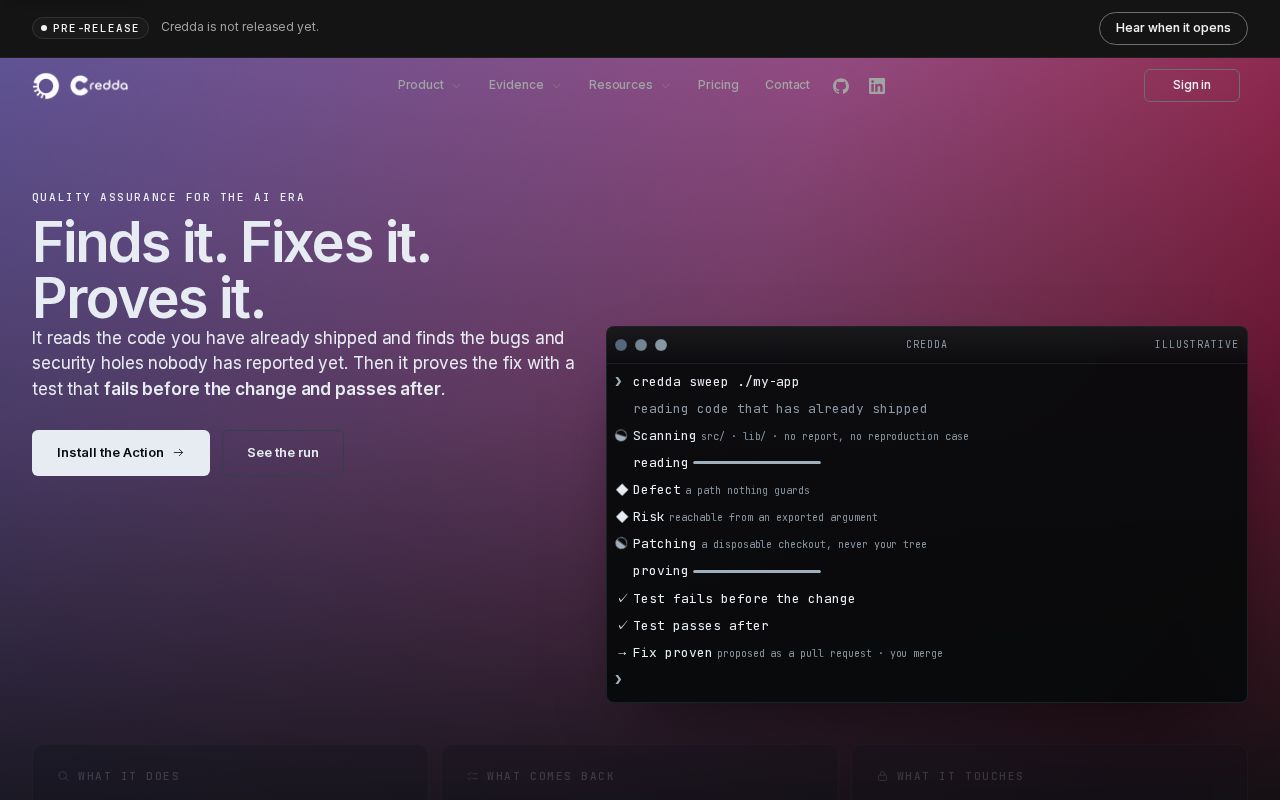Click the Credda logo in navbar
Viewport: 1280px width, 800px height.
coord(80,86)
